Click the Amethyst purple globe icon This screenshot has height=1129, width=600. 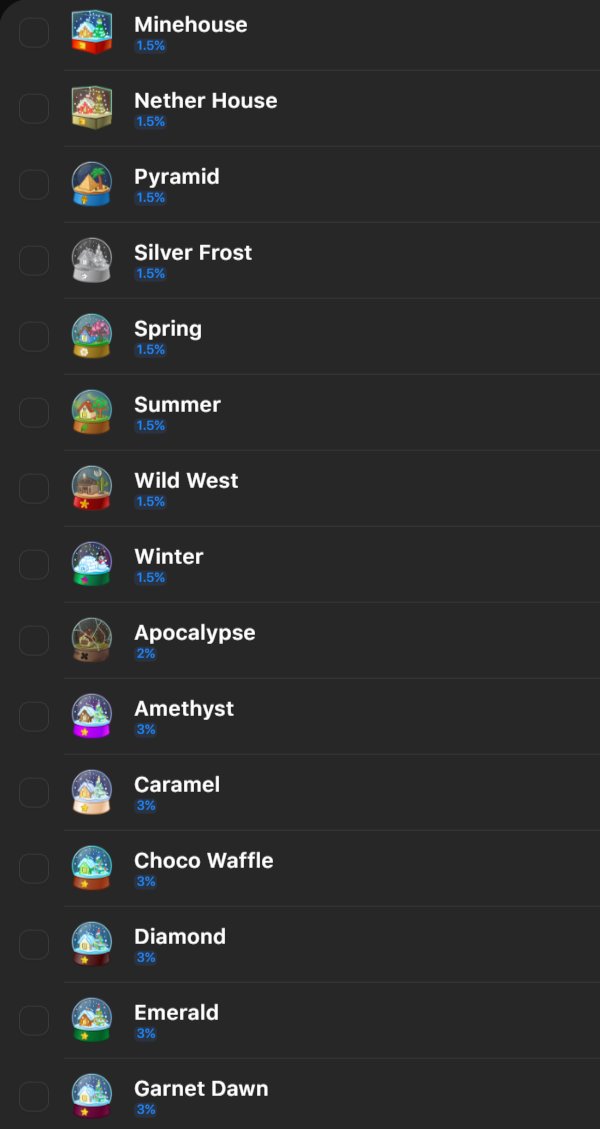pos(92,716)
